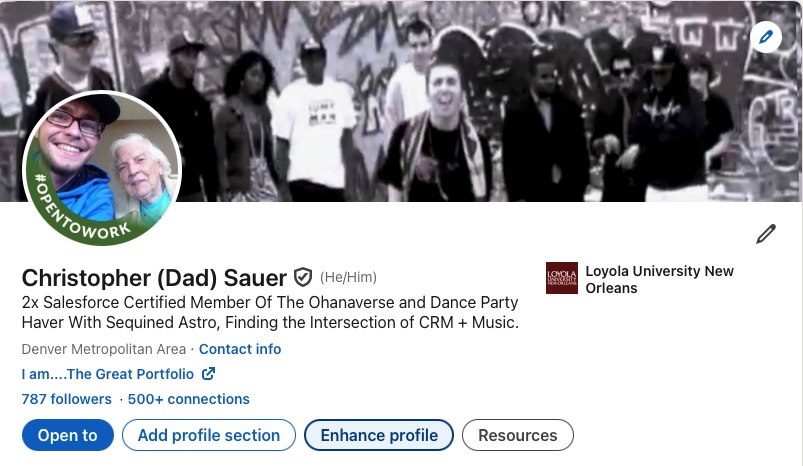Open the profile photo with OpenToWork frame
Screen dimensions: 803x466
coord(102,168)
